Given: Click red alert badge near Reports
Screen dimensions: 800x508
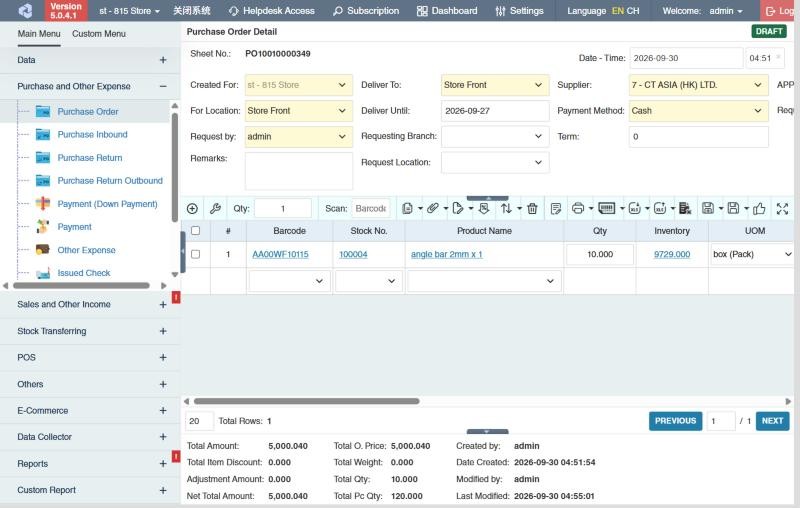Looking at the screenshot, I should pyautogui.click(x=176, y=456).
